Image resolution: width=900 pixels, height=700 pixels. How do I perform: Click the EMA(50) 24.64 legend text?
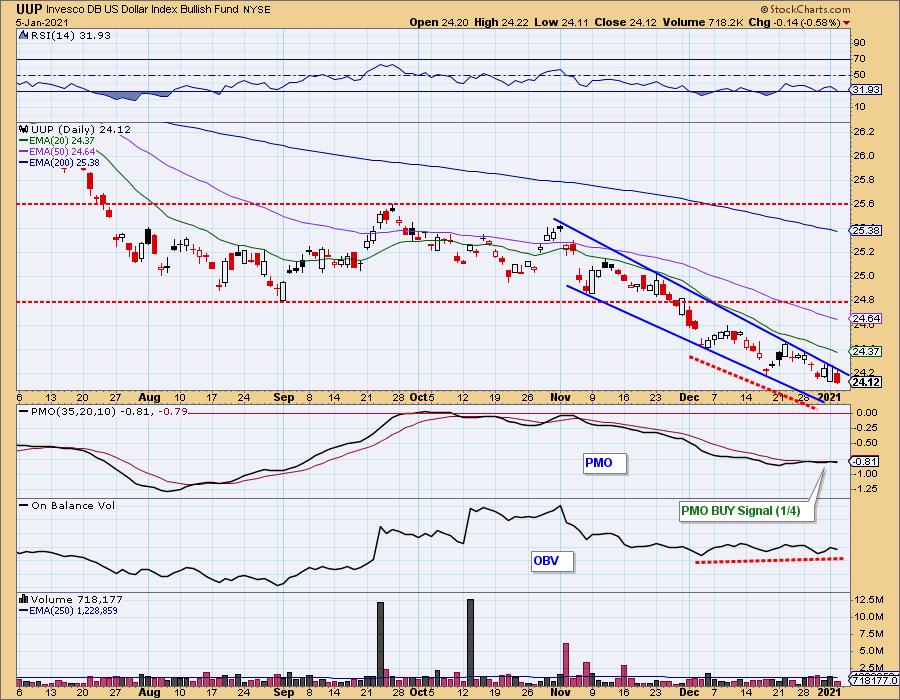(x=62, y=151)
